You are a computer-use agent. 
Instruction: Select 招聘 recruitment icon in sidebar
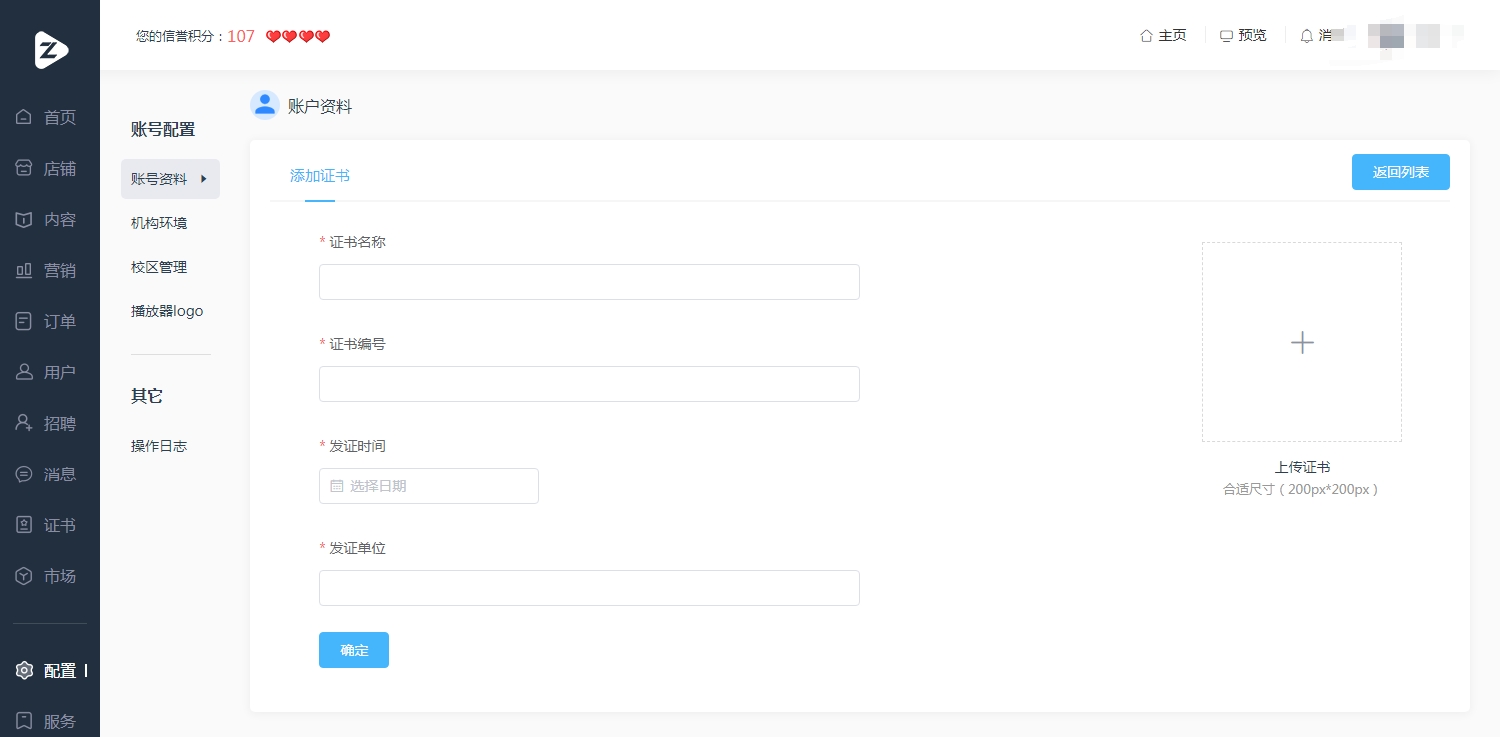point(24,423)
